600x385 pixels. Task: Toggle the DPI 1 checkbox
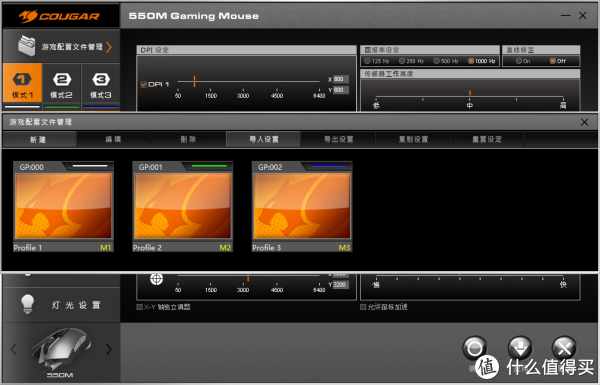pyautogui.click(x=144, y=84)
